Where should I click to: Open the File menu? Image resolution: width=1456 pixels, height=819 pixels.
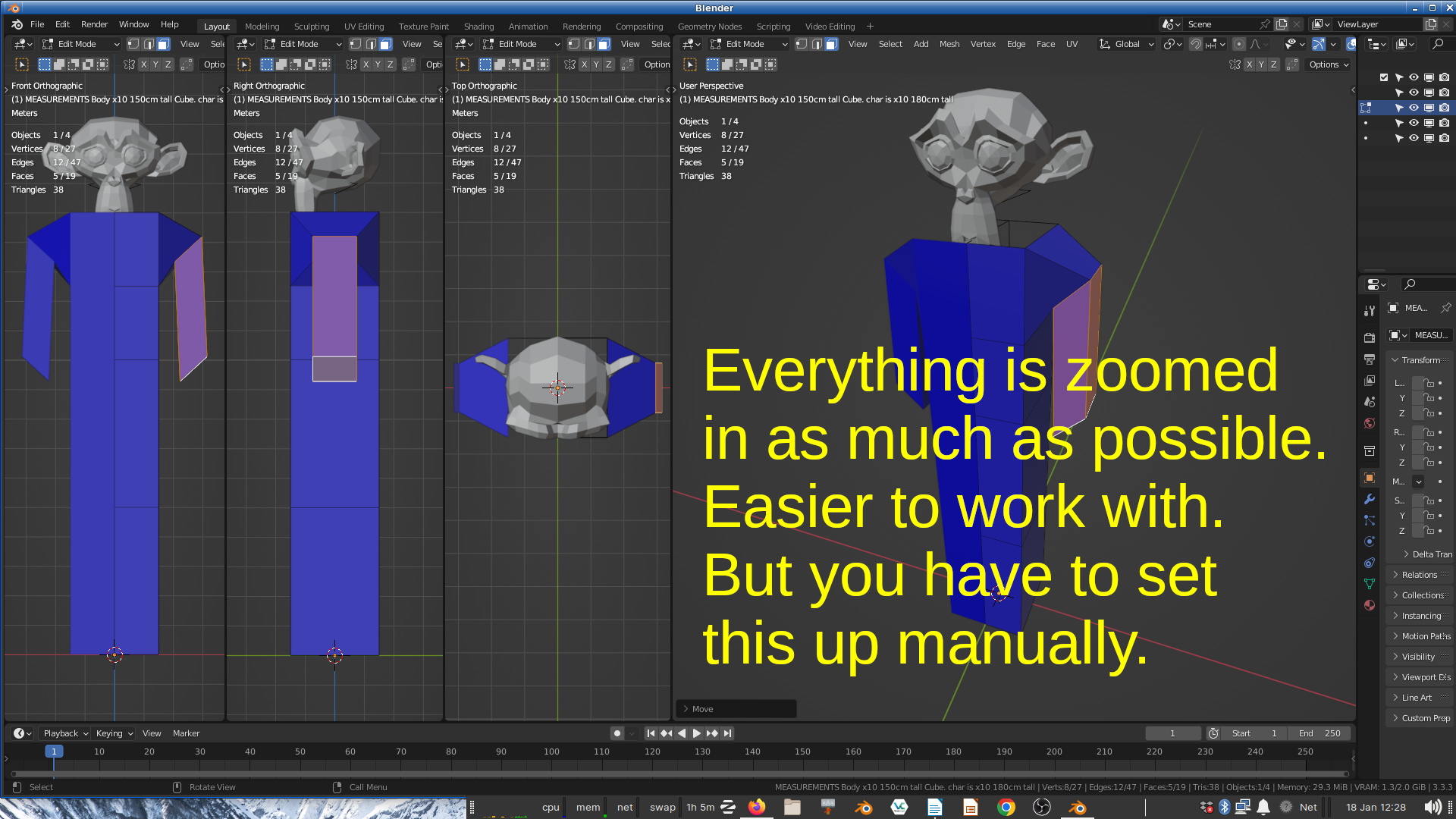coord(37,24)
